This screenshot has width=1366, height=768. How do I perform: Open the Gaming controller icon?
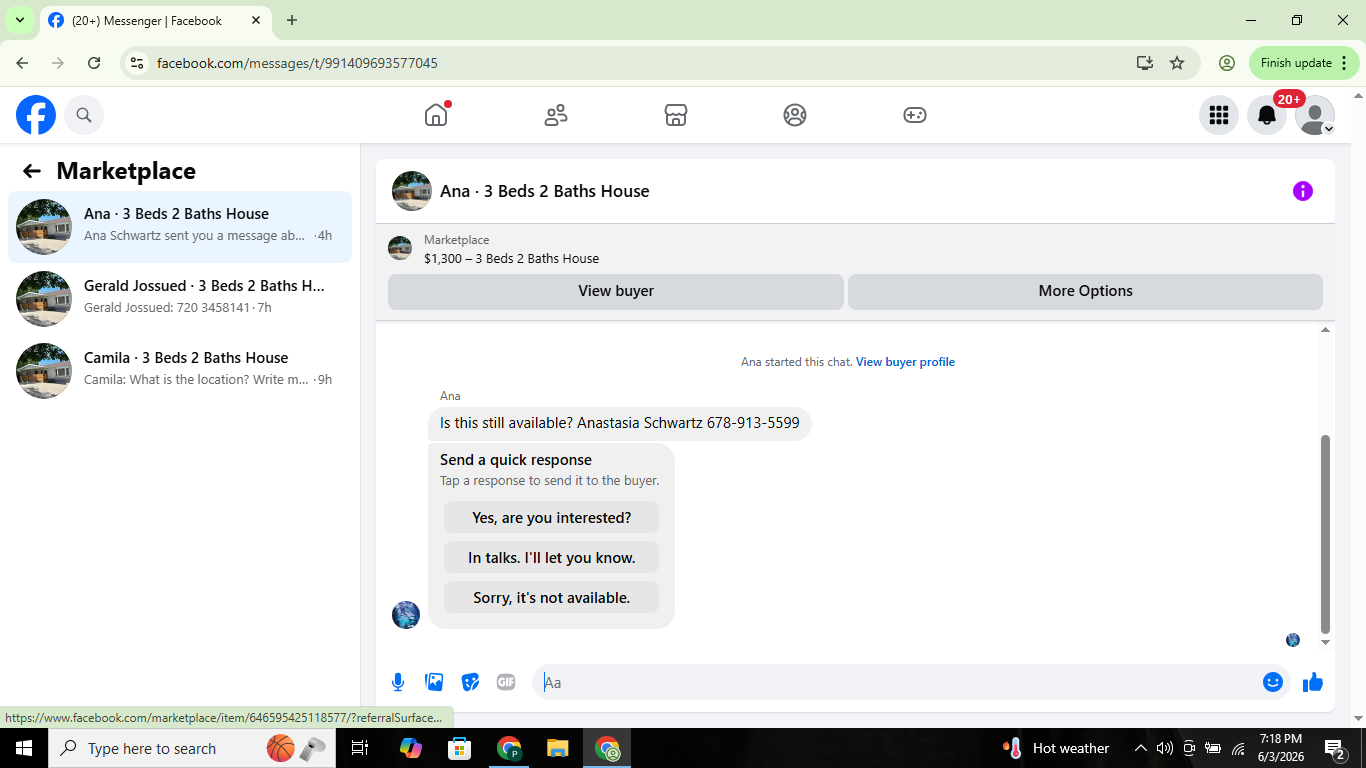coord(915,115)
